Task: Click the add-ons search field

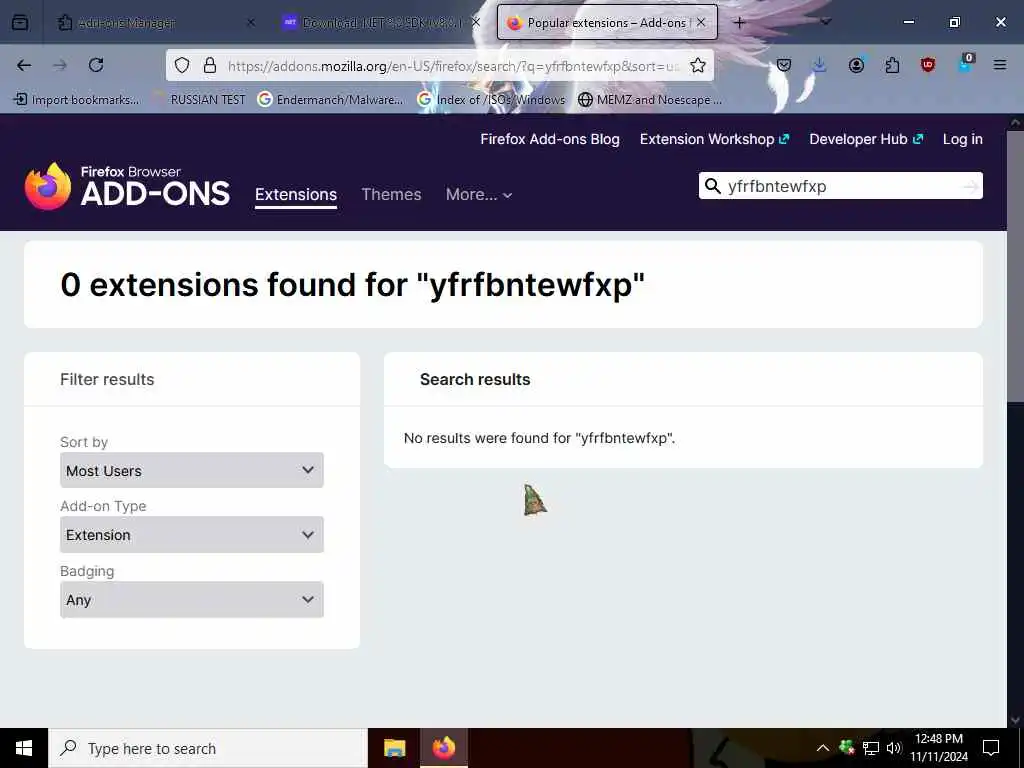Action: click(841, 186)
